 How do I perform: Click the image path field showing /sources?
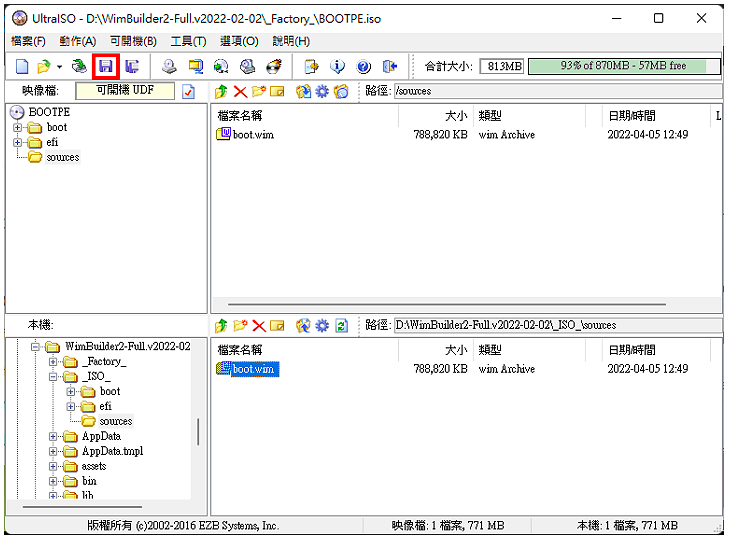point(558,91)
